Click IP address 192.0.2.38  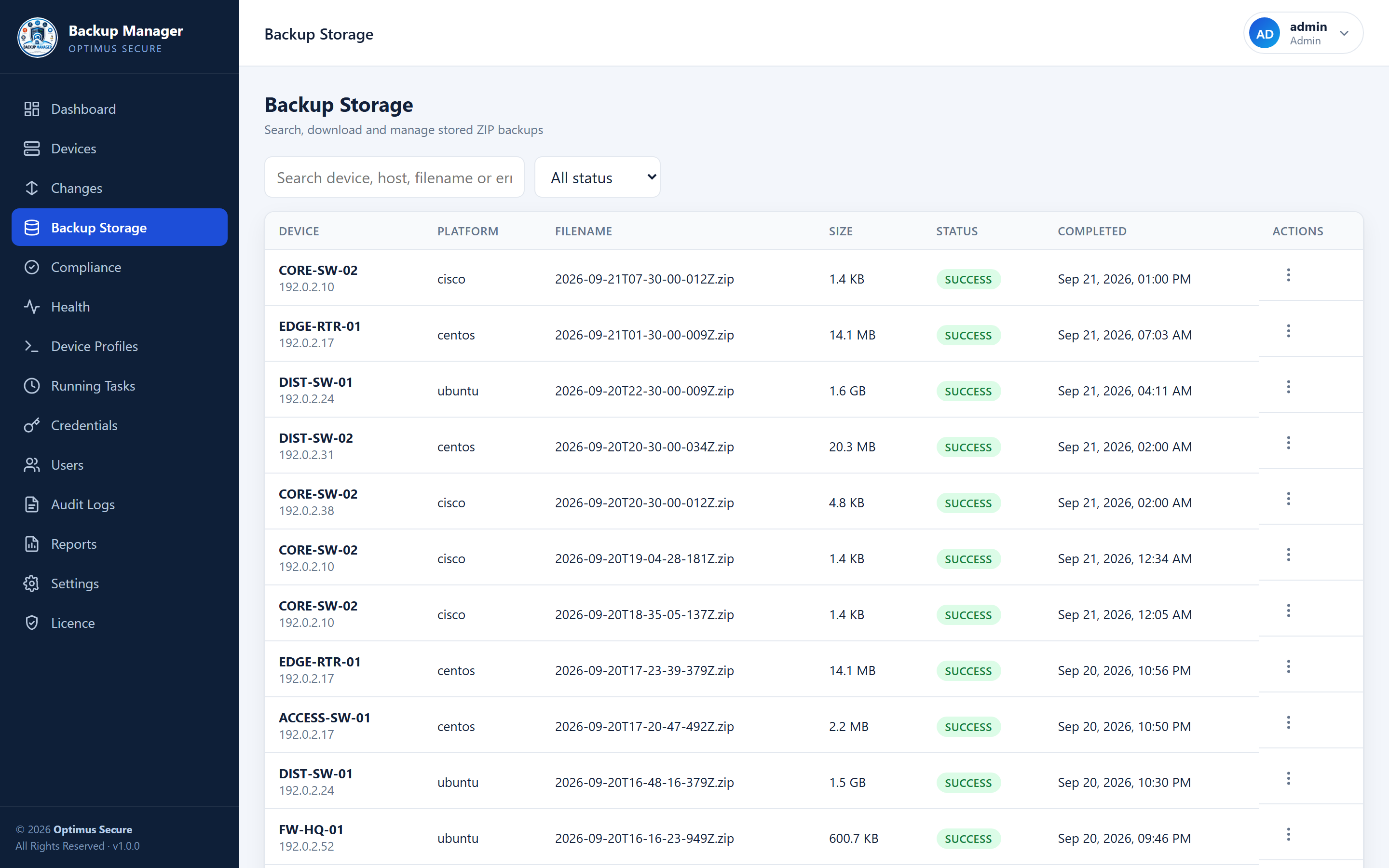[x=307, y=511]
